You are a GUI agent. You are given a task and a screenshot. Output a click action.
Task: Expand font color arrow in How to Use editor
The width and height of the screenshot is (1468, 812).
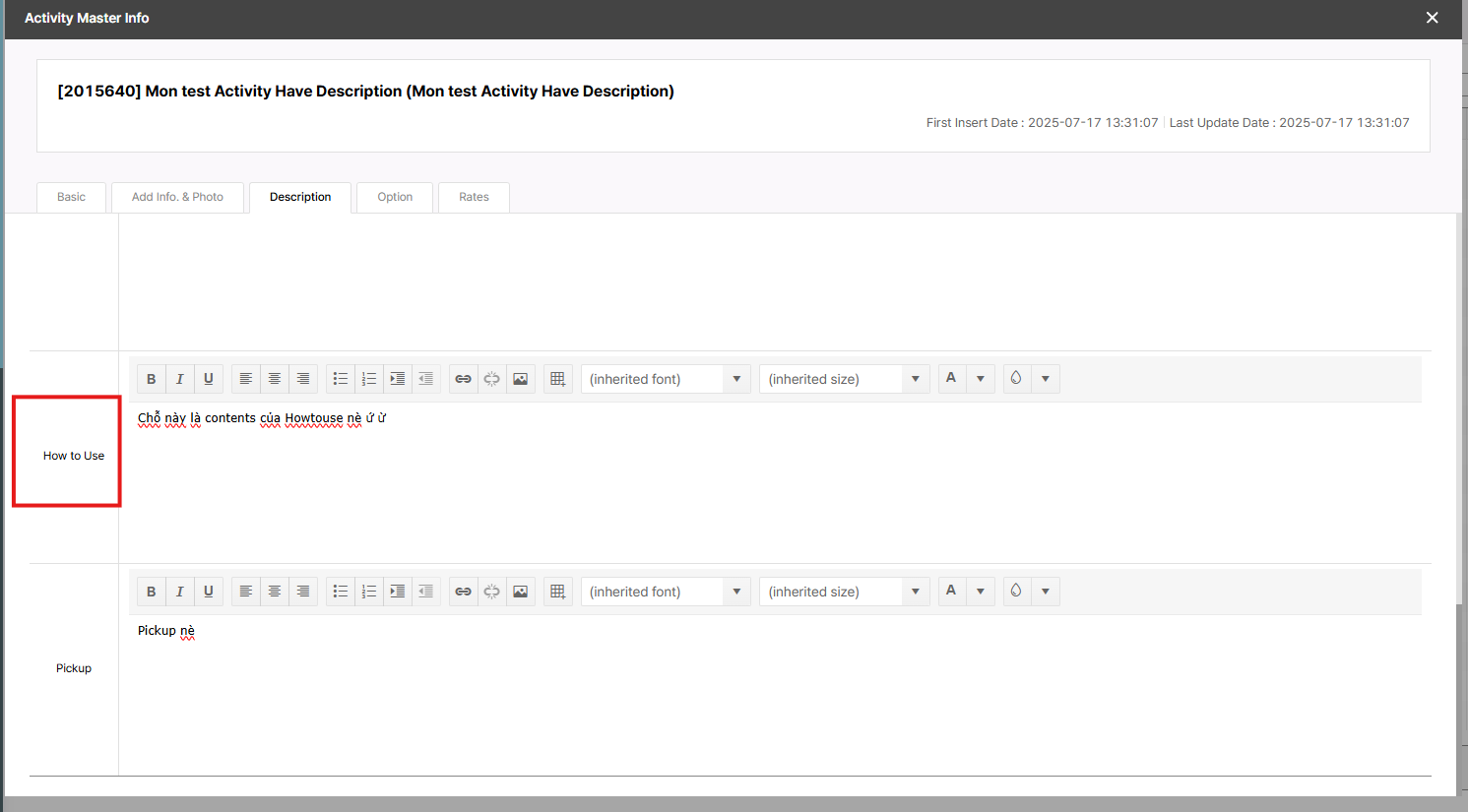pos(981,379)
